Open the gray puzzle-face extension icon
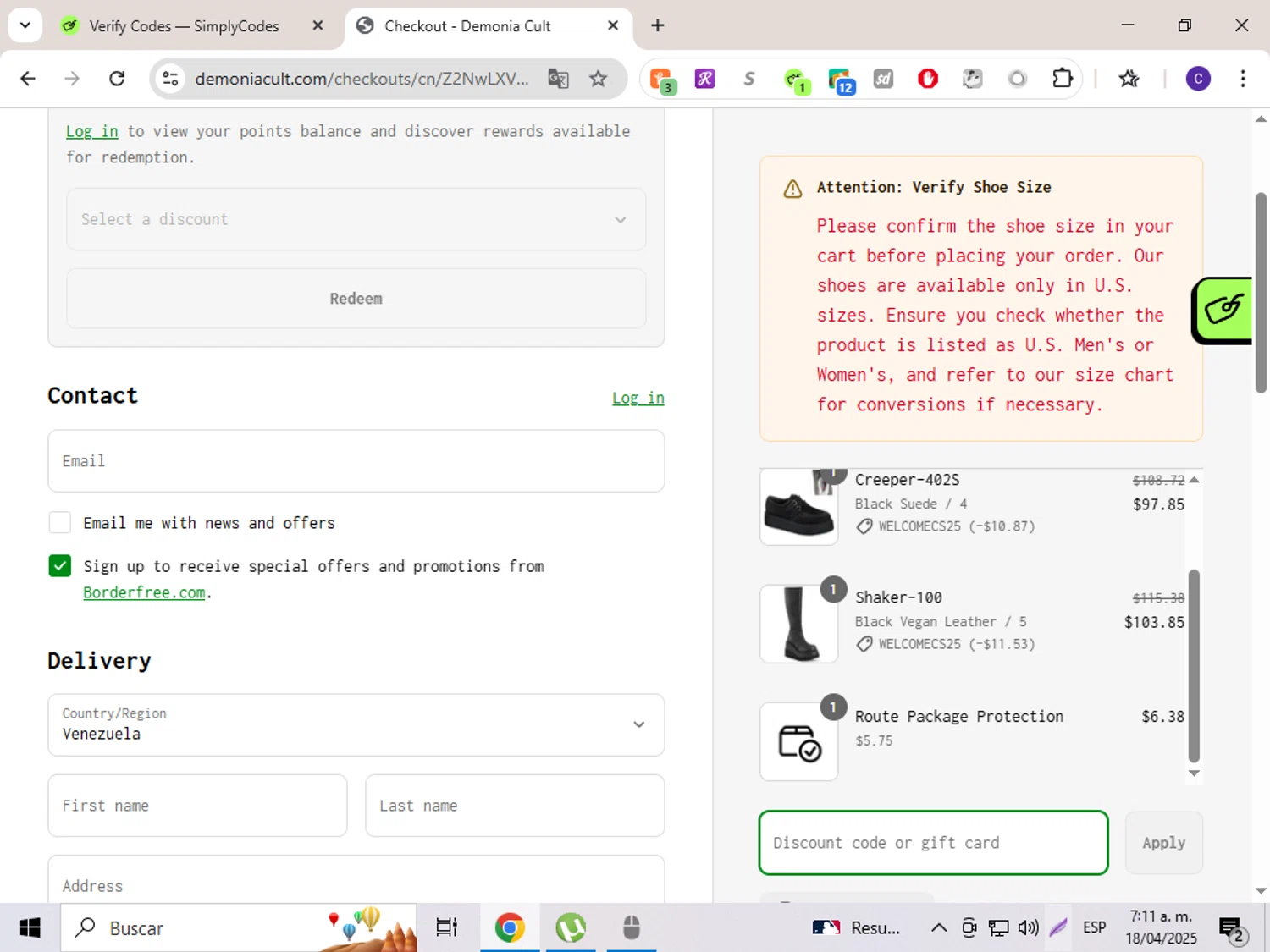Image resolution: width=1270 pixels, height=952 pixels. click(x=973, y=79)
